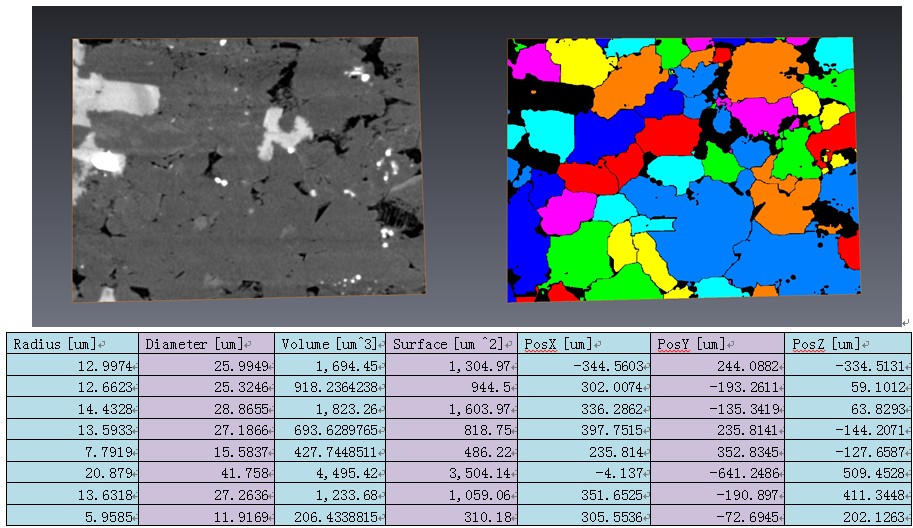Click PosX cell 305.5536

click(x=584, y=516)
